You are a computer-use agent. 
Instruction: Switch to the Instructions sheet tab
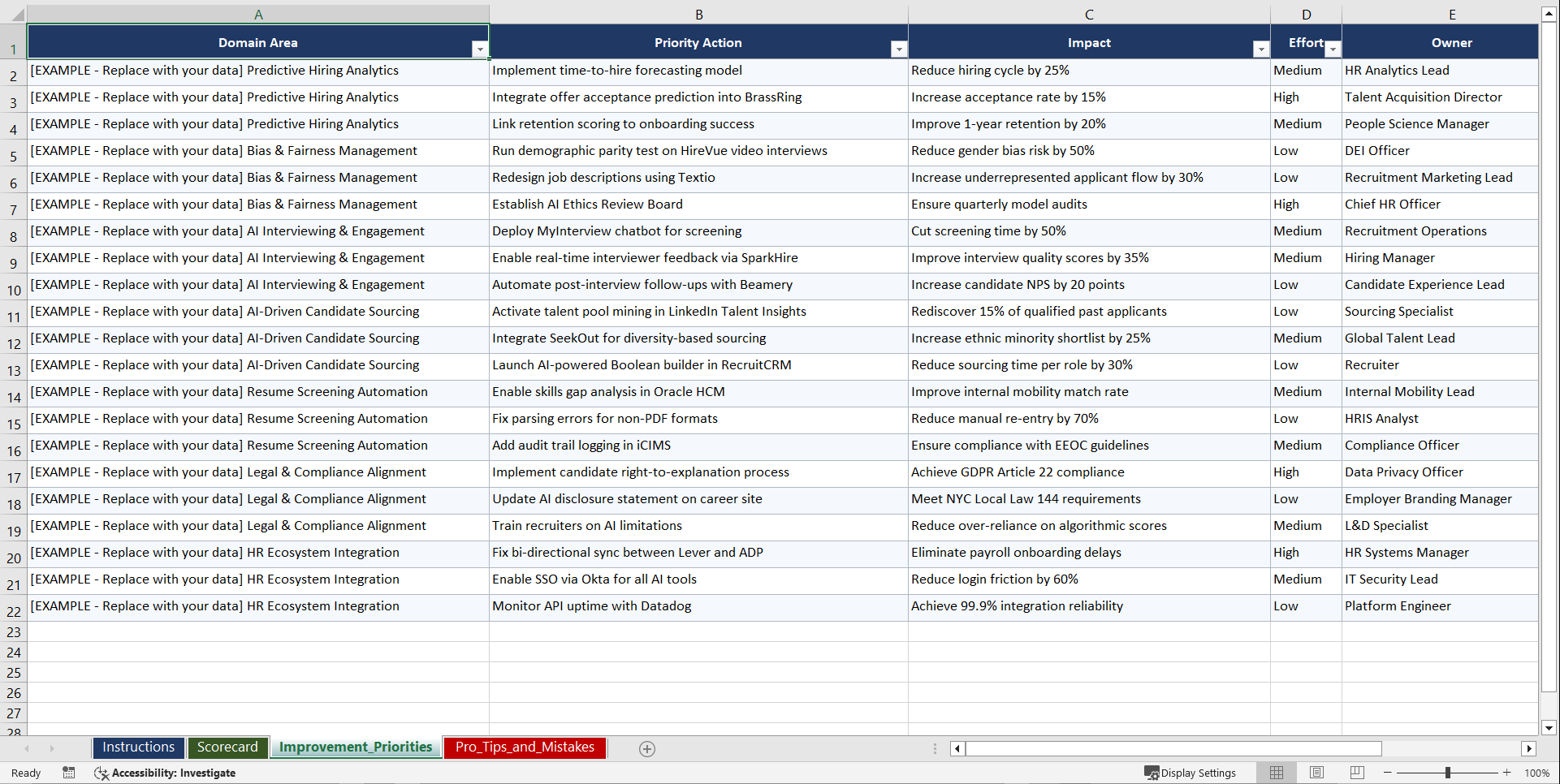(138, 747)
